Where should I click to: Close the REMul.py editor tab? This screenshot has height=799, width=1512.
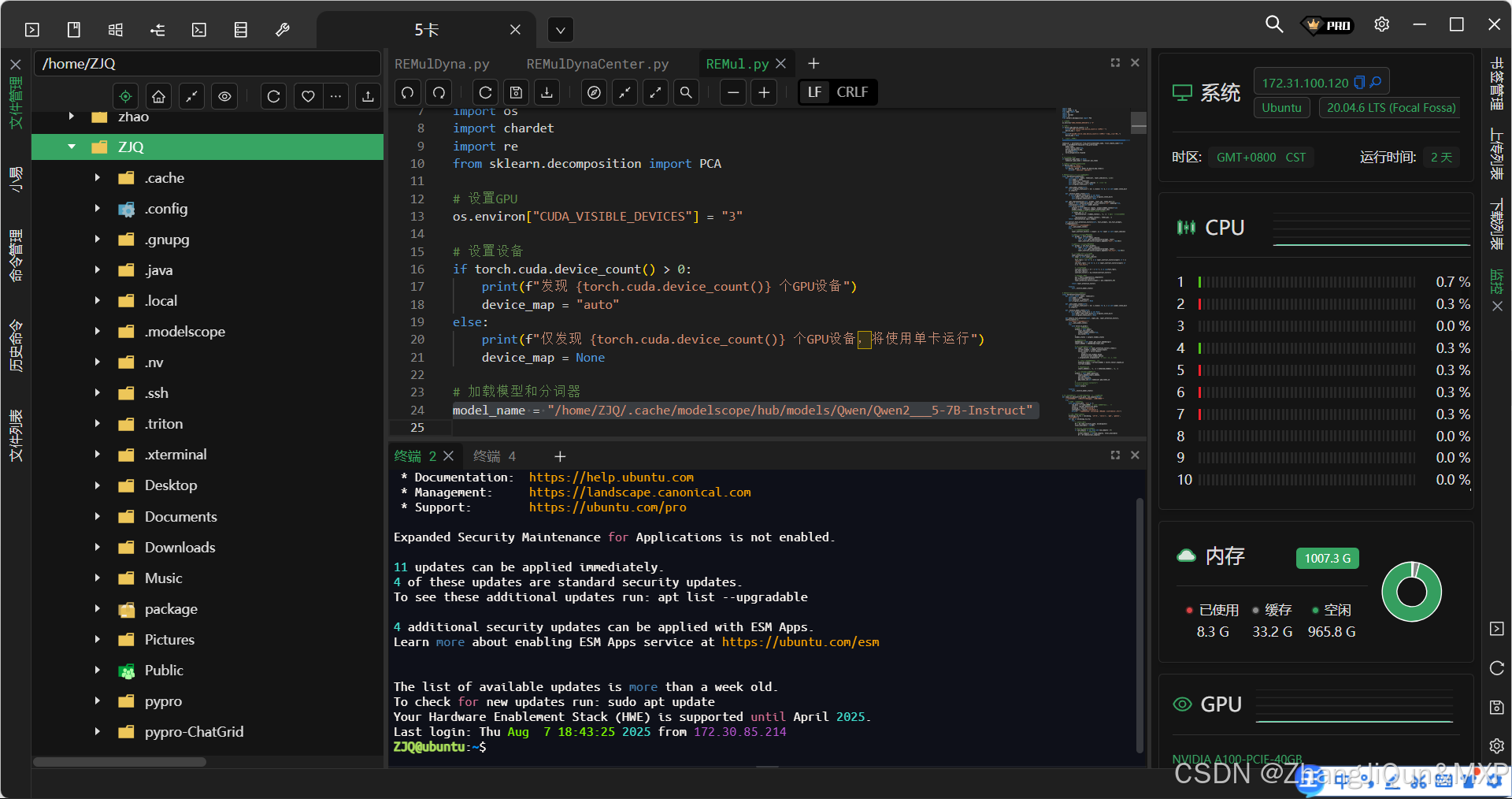pos(780,63)
